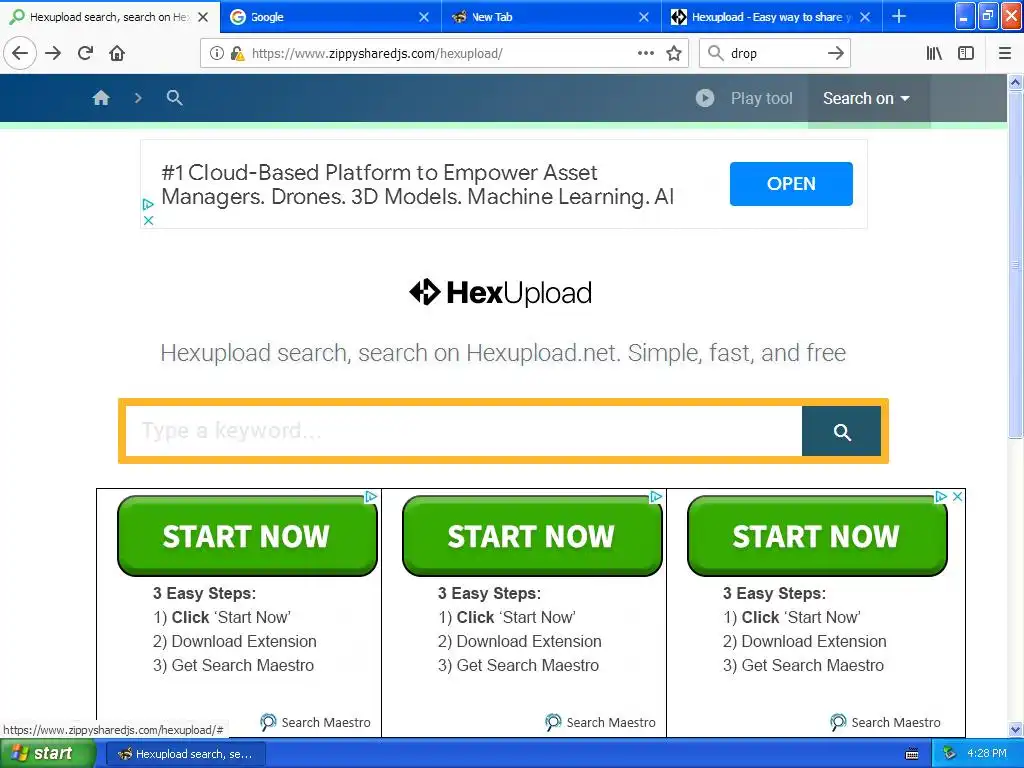Click the browser search box containing 'drop'
The height and width of the screenshot is (768, 1024).
(775, 54)
